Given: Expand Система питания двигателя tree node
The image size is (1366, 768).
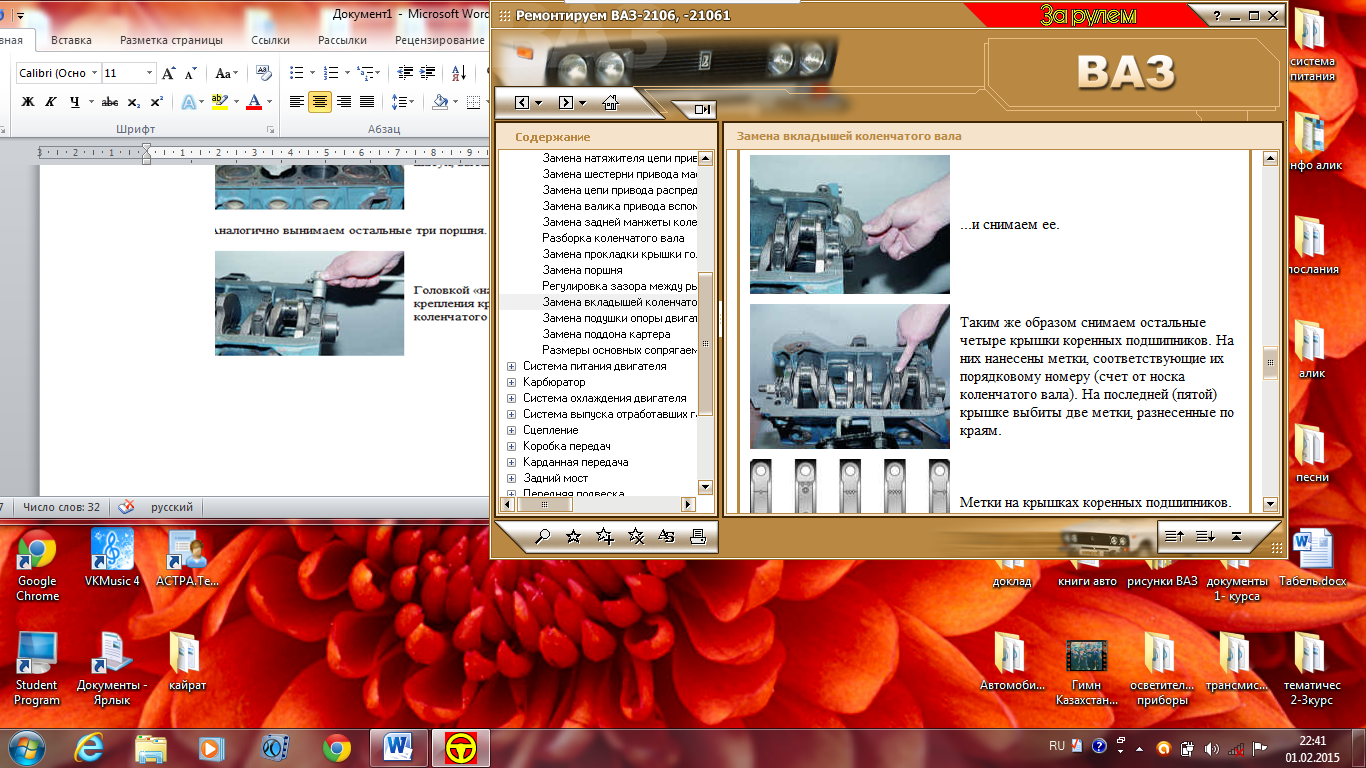Looking at the screenshot, I should click(512, 366).
